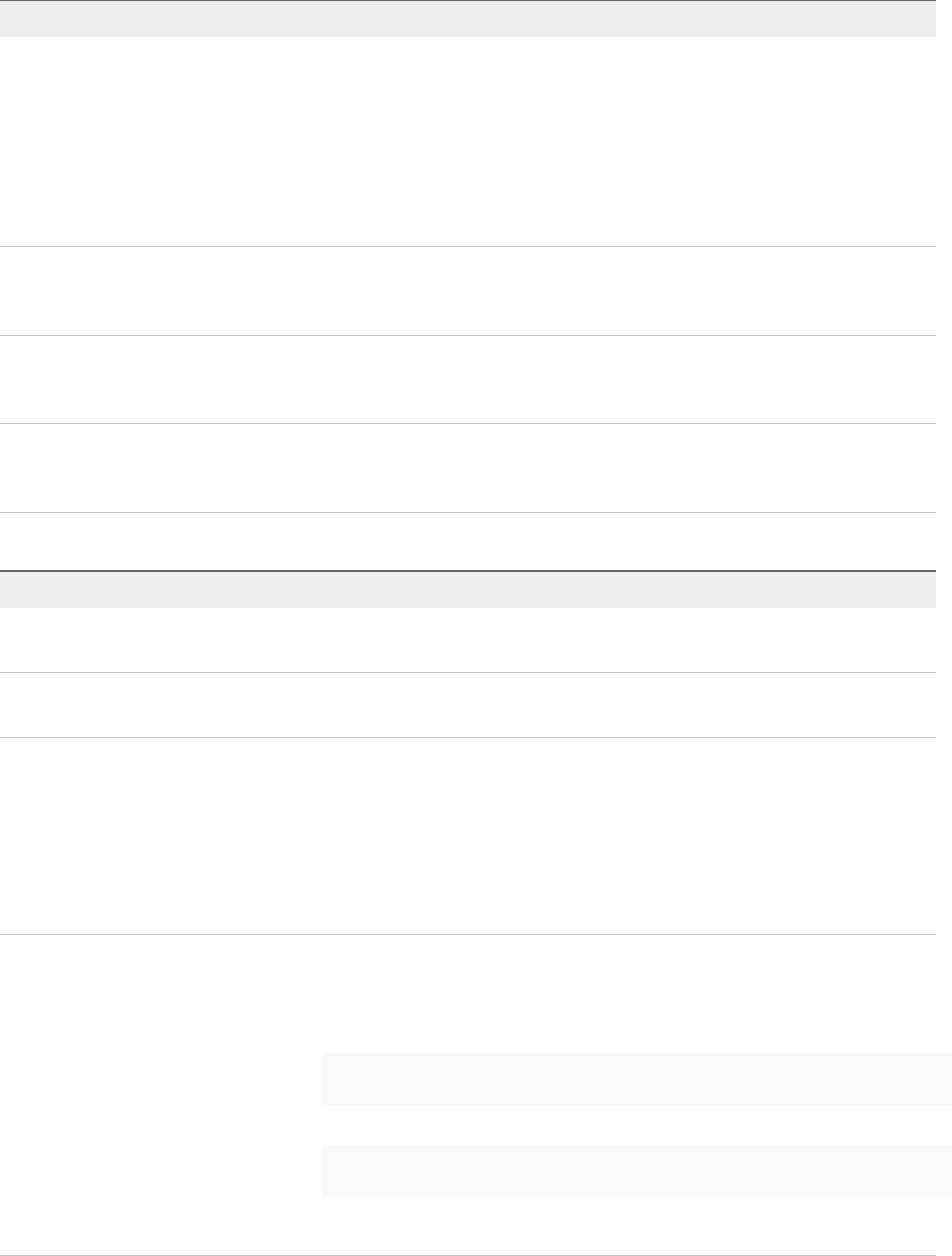
Task: Select the short last row of upper table
Action: [x=468, y=541]
